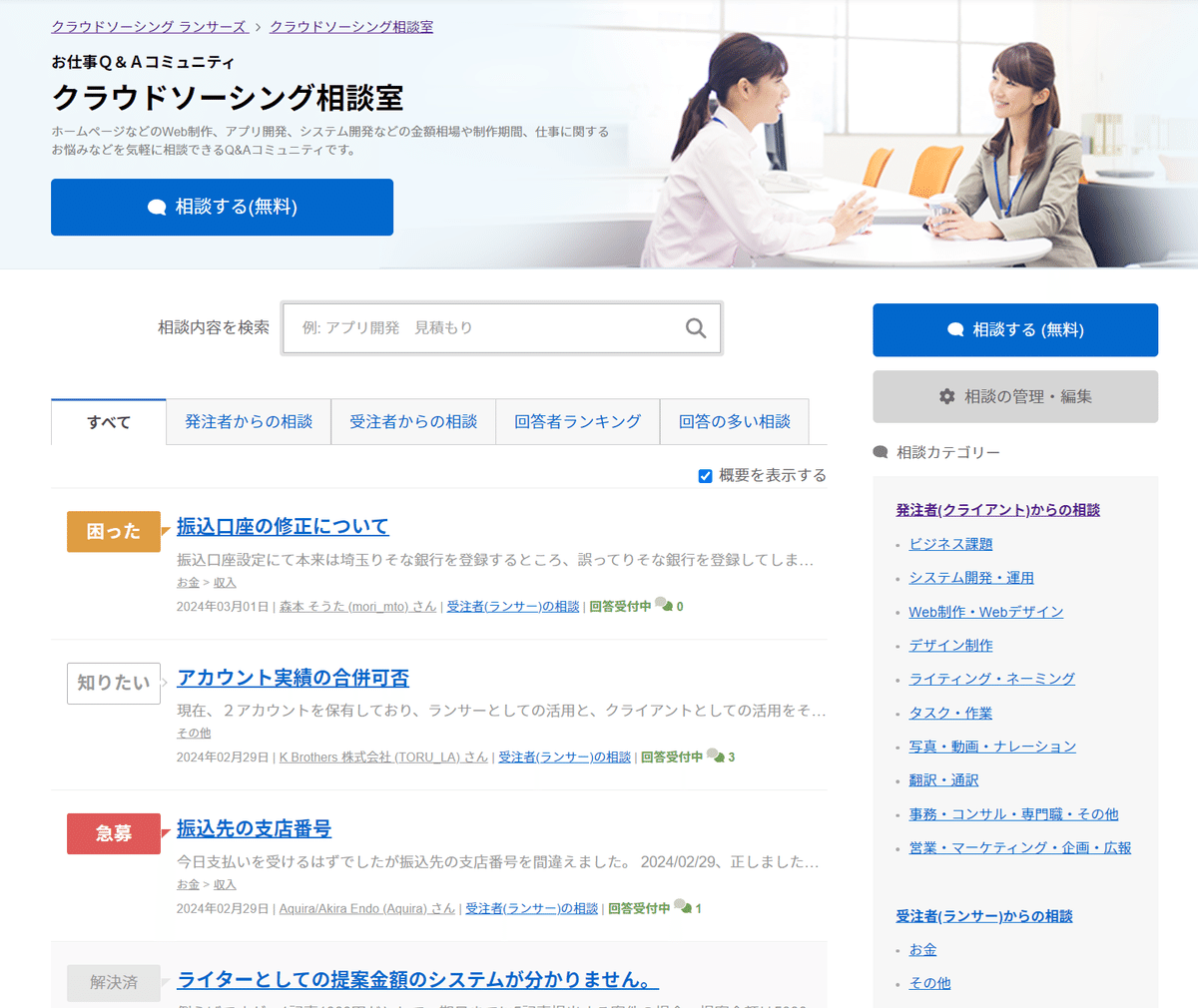Switch to 受注者からの相談 tab
1198x1008 pixels.
(413, 422)
